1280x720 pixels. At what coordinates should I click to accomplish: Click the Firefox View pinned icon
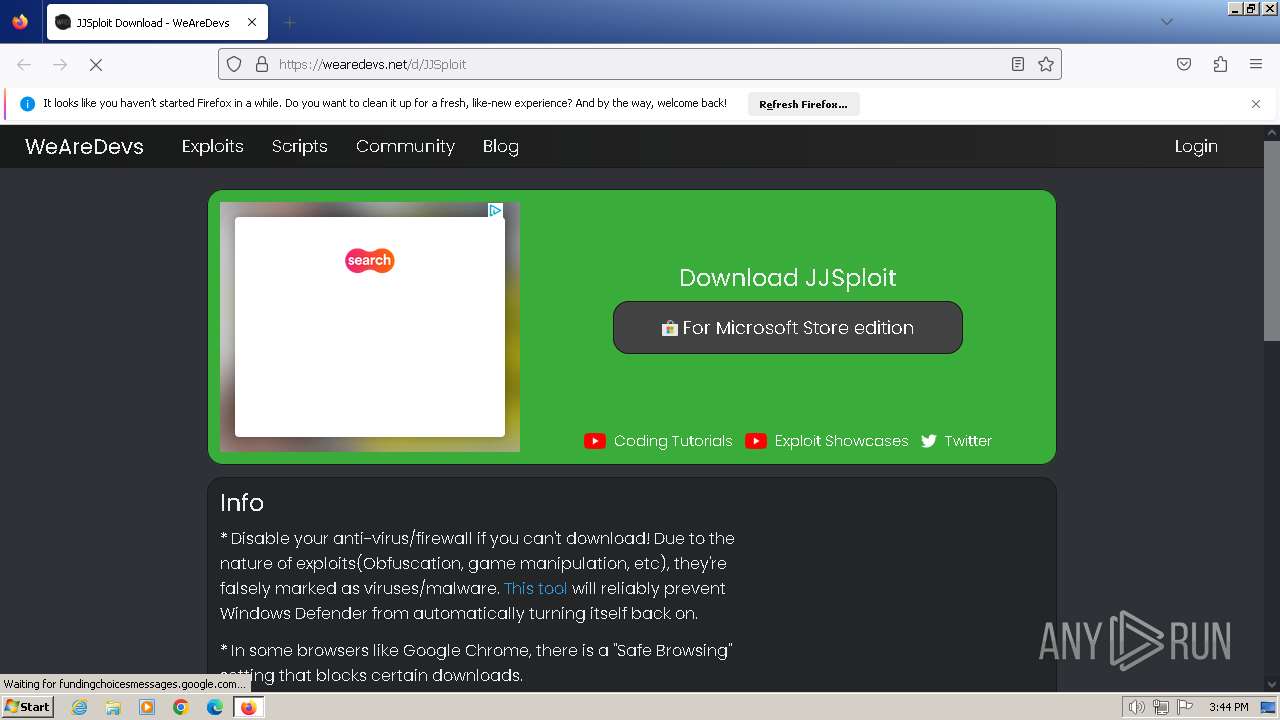(20, 22)
